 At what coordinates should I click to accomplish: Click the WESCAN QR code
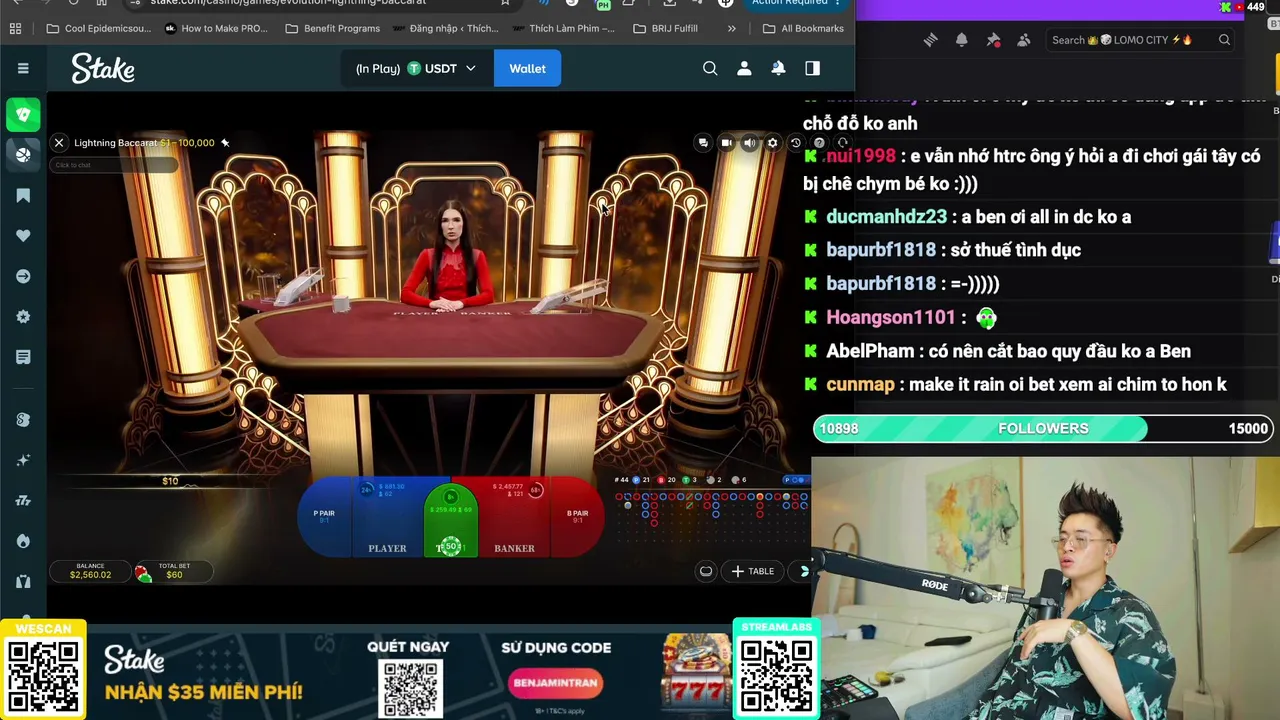tap(43, 677)
